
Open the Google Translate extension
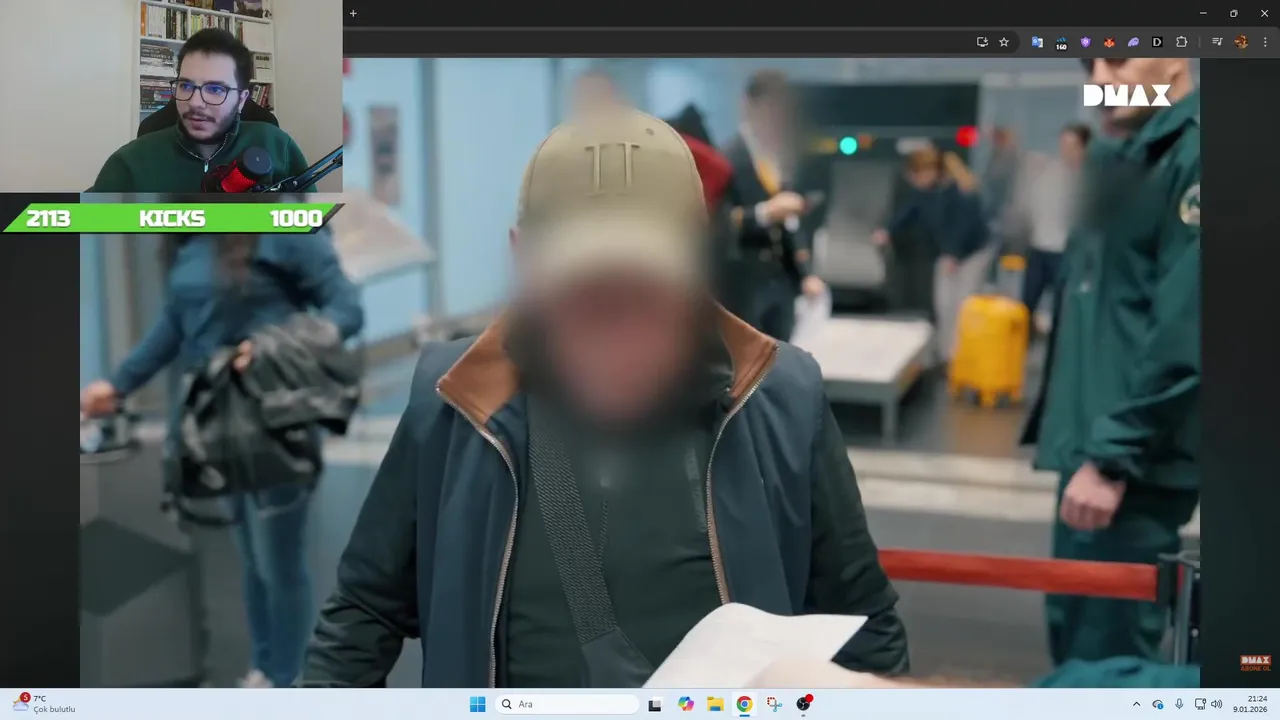(x=1037, y=42)
